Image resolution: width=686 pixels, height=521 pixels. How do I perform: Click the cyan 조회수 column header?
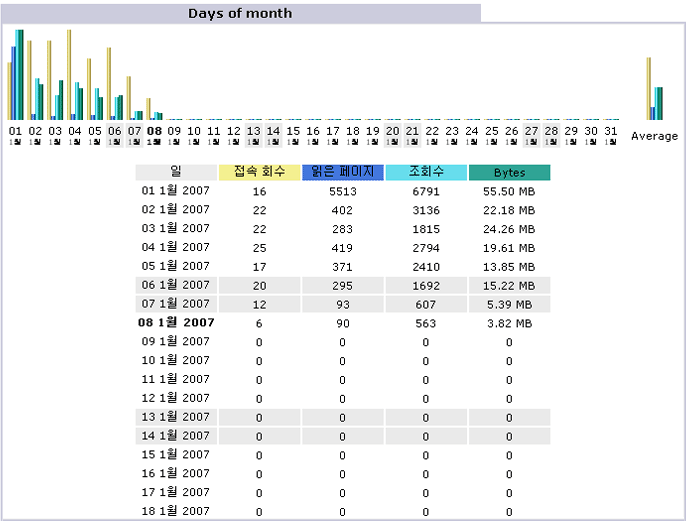[425, 172]
